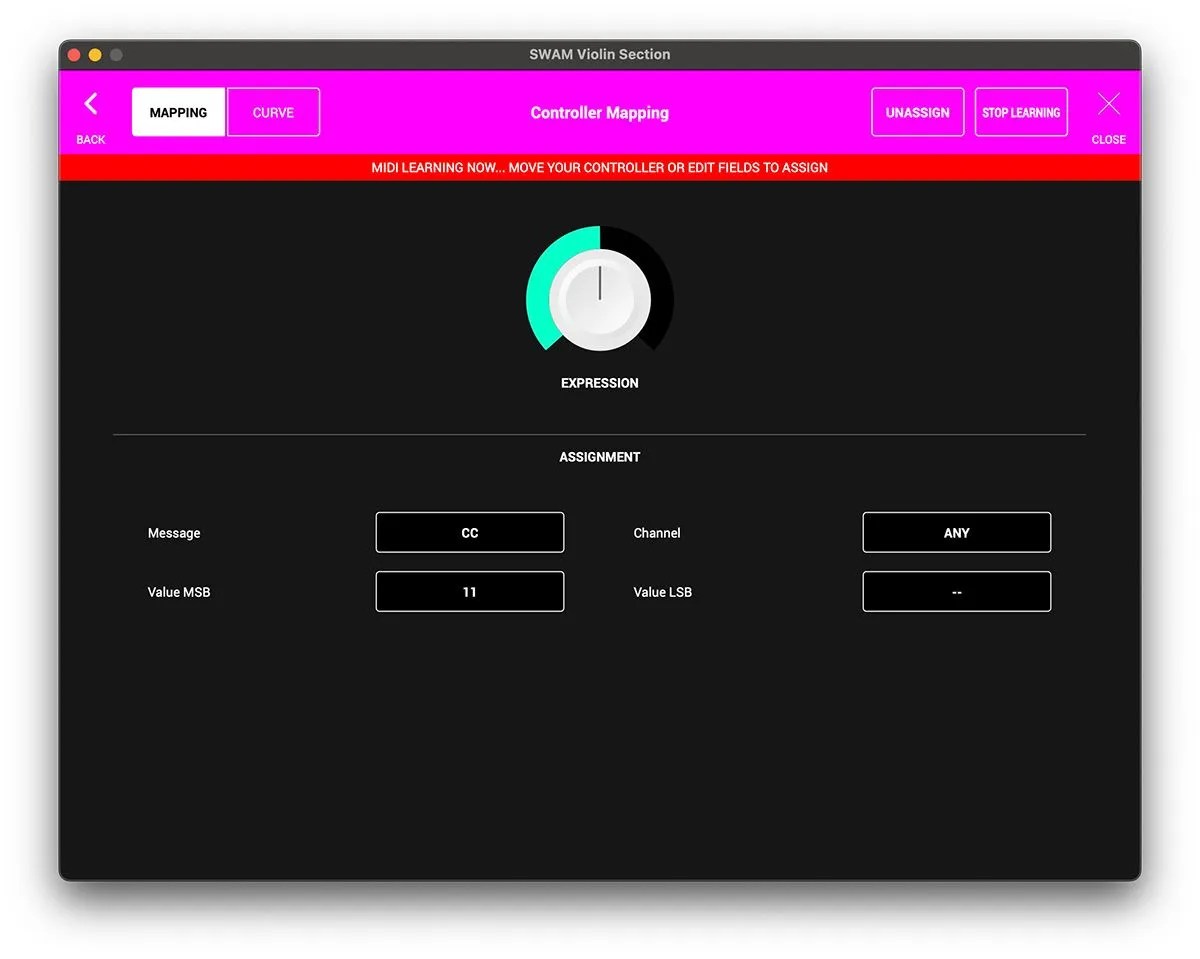Click the EXPRESSION label below the knob

(x=600, y=383)
